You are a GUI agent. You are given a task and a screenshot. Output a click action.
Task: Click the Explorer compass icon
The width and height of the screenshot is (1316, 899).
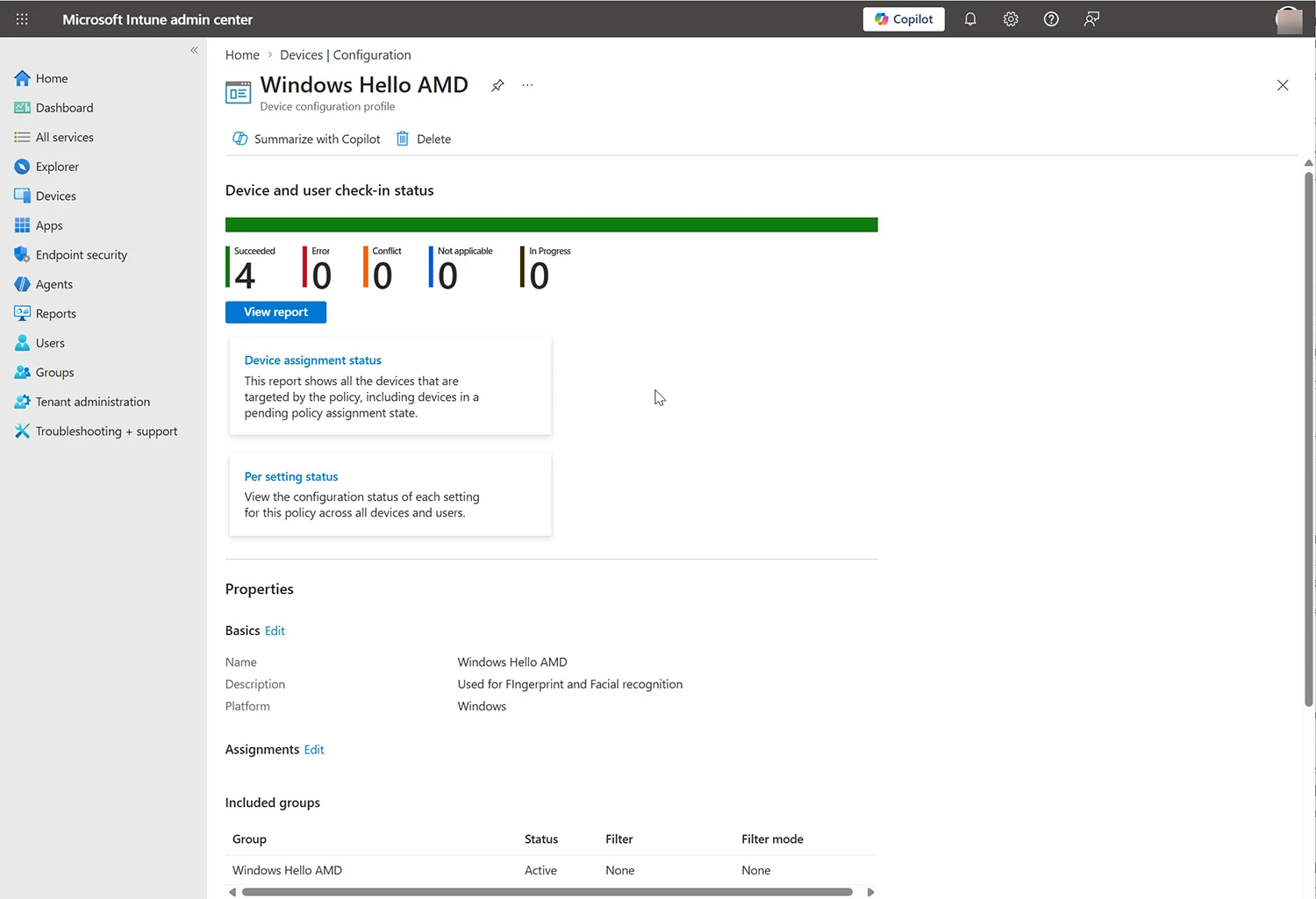pyautogui.click(x=22, y=167)
